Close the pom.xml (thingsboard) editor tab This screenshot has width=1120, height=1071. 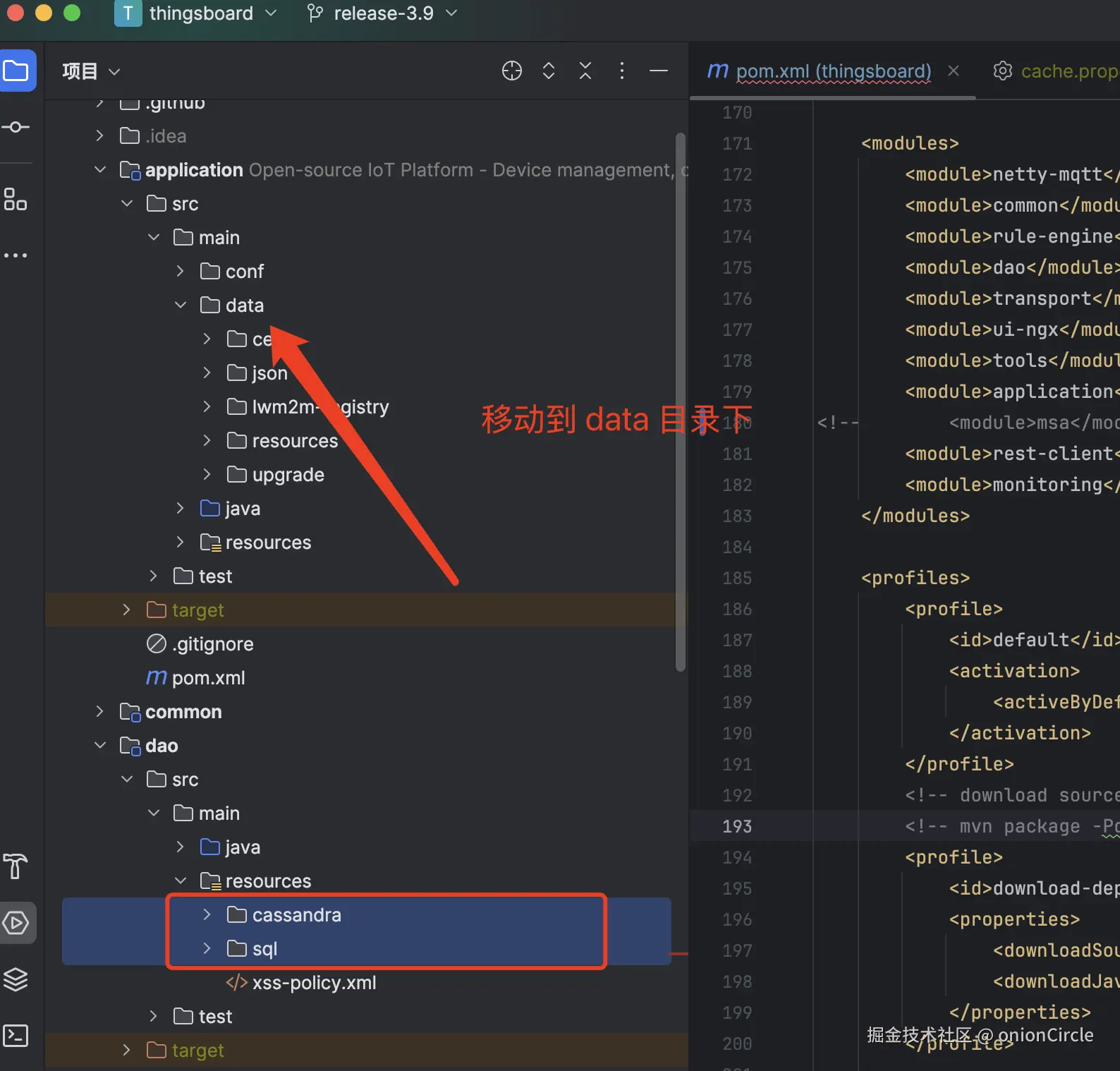click(954, 71)
